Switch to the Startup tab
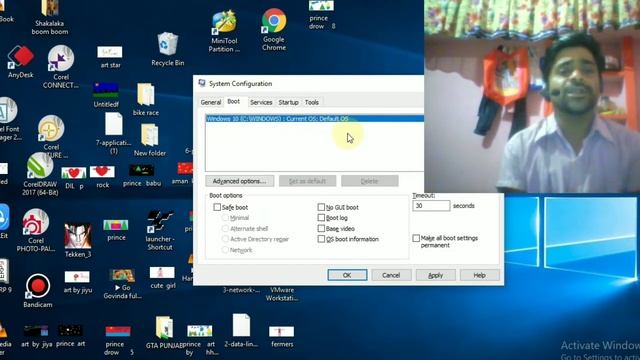The width and height of the screenshot is (640, 360). click(289, 102)
